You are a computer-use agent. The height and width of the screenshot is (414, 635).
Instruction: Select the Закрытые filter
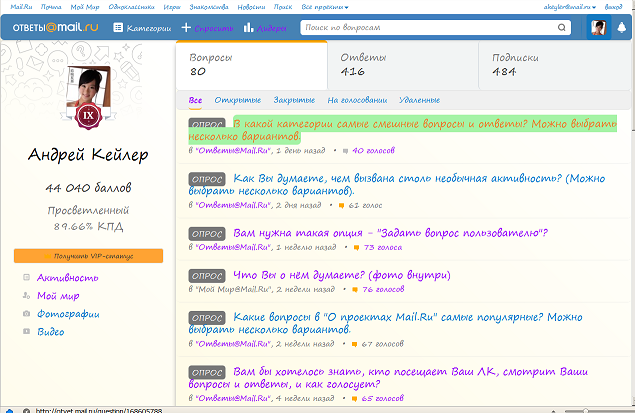click(x=294, y=100)
